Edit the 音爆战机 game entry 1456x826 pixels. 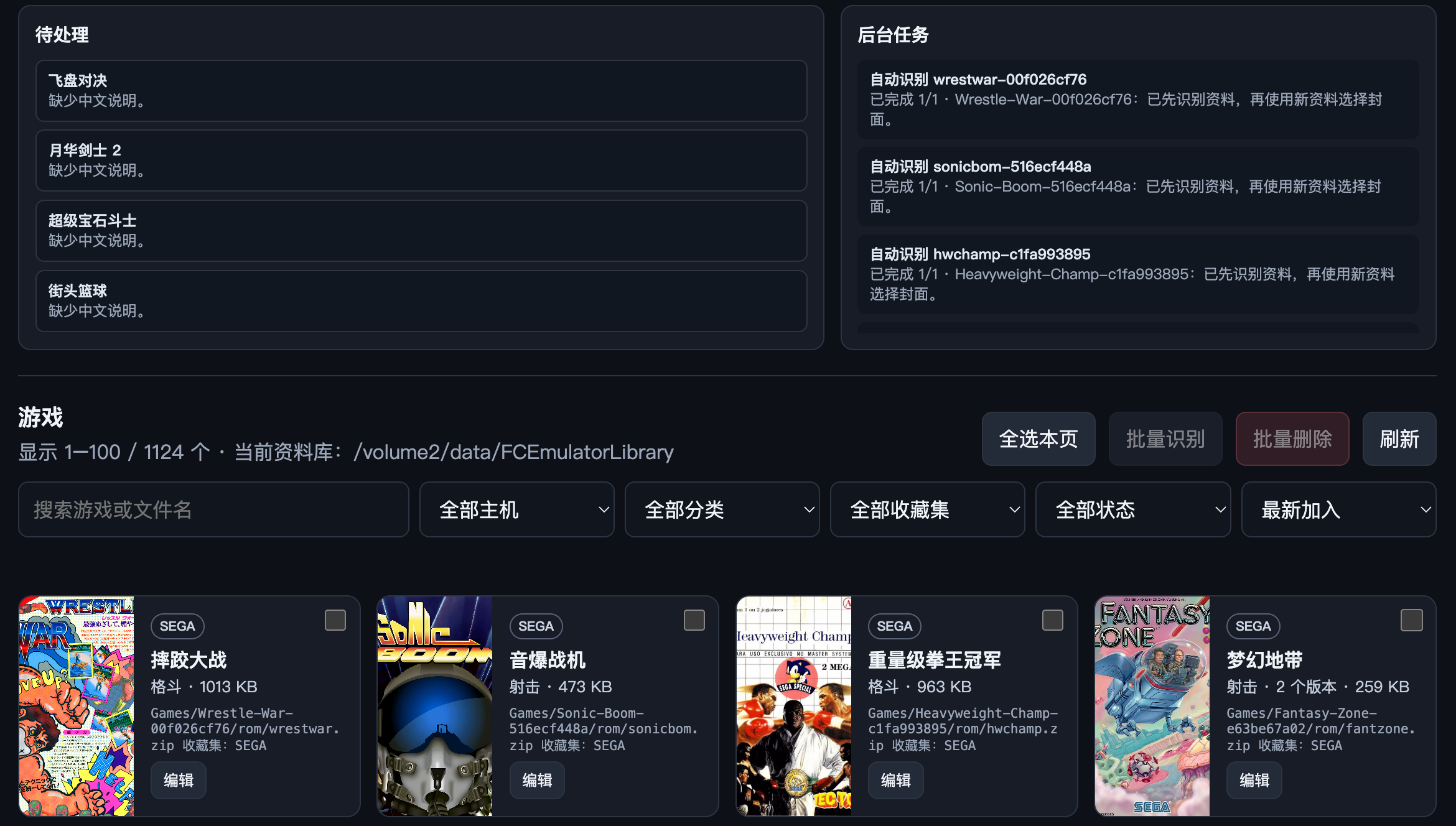(x=537, y=780)
